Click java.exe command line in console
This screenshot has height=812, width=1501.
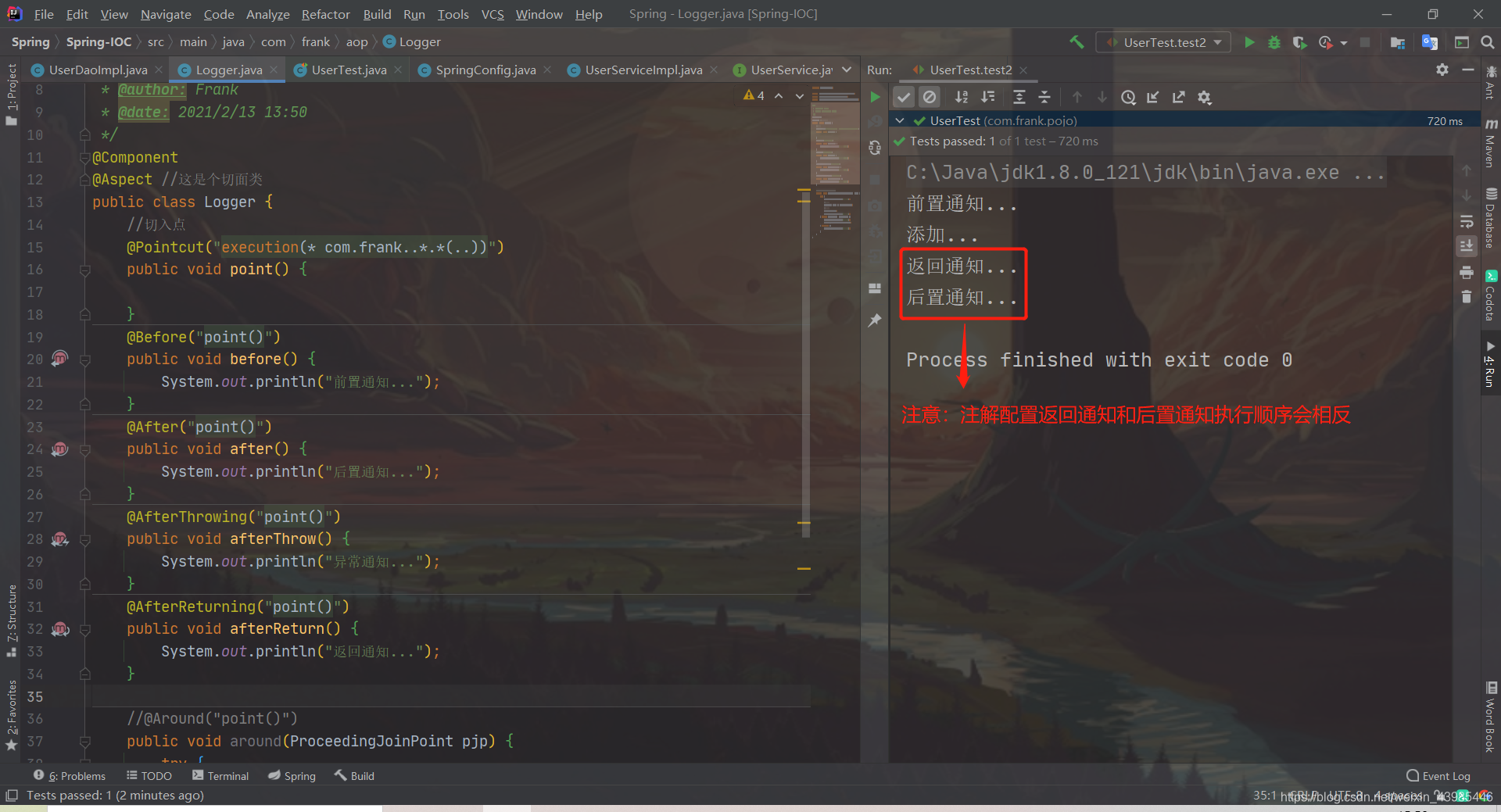point(1145,173)
